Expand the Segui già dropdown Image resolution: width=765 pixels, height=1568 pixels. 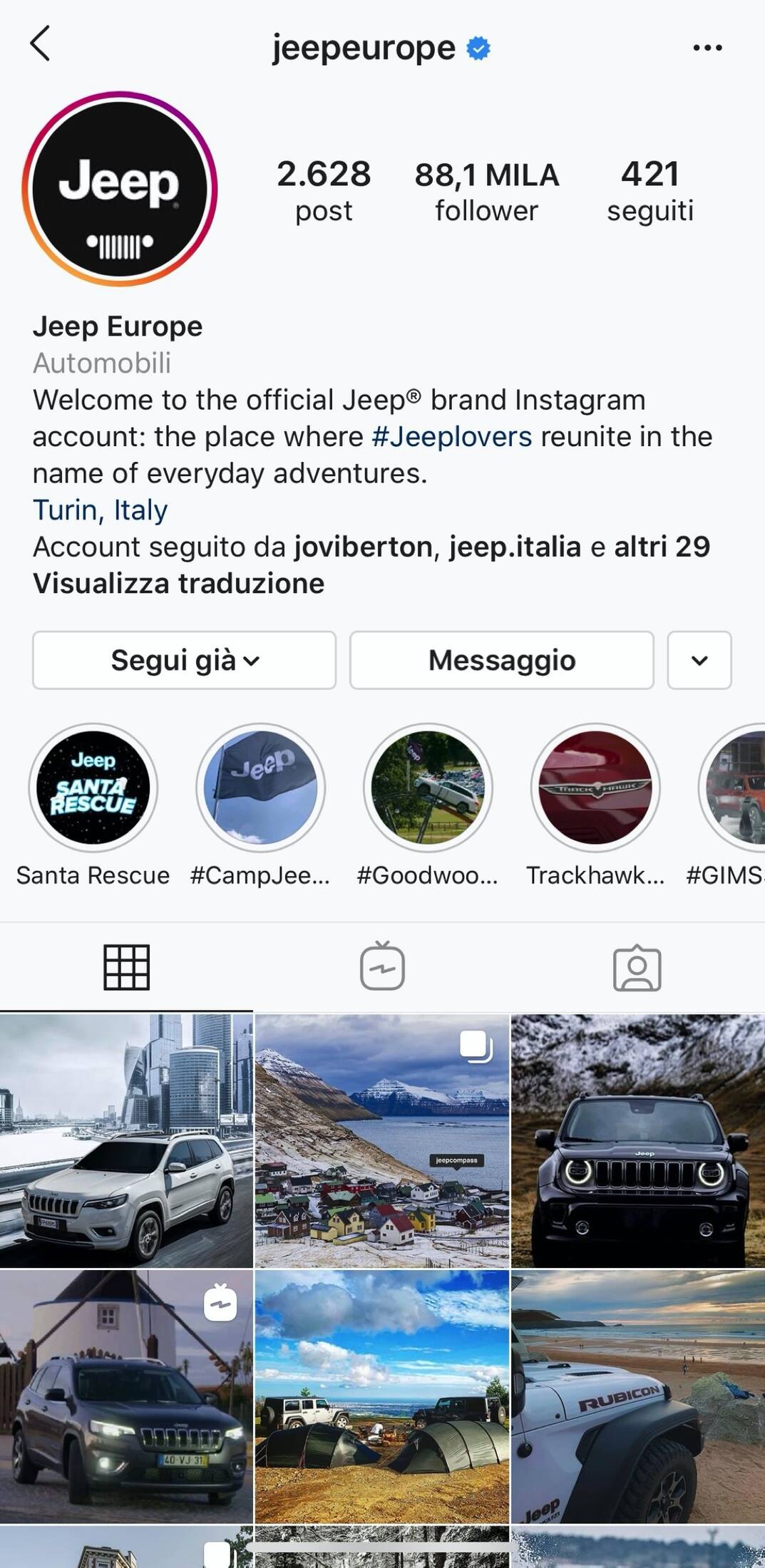pos(184,660)
